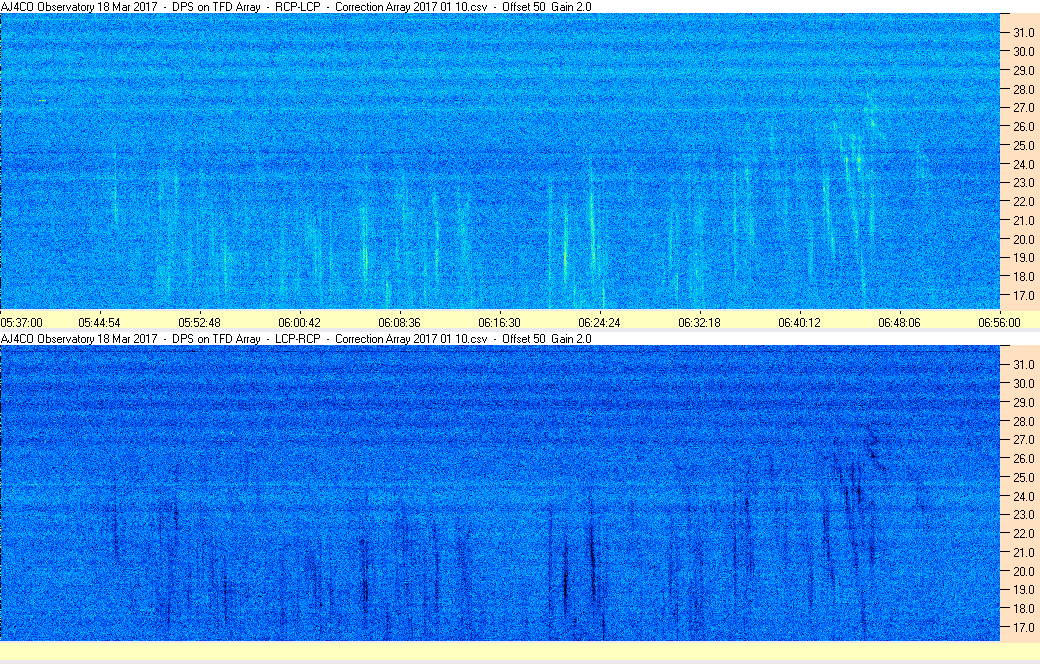
Task: Click the 06:16:30 time tick label
Action: pos(499,322)
